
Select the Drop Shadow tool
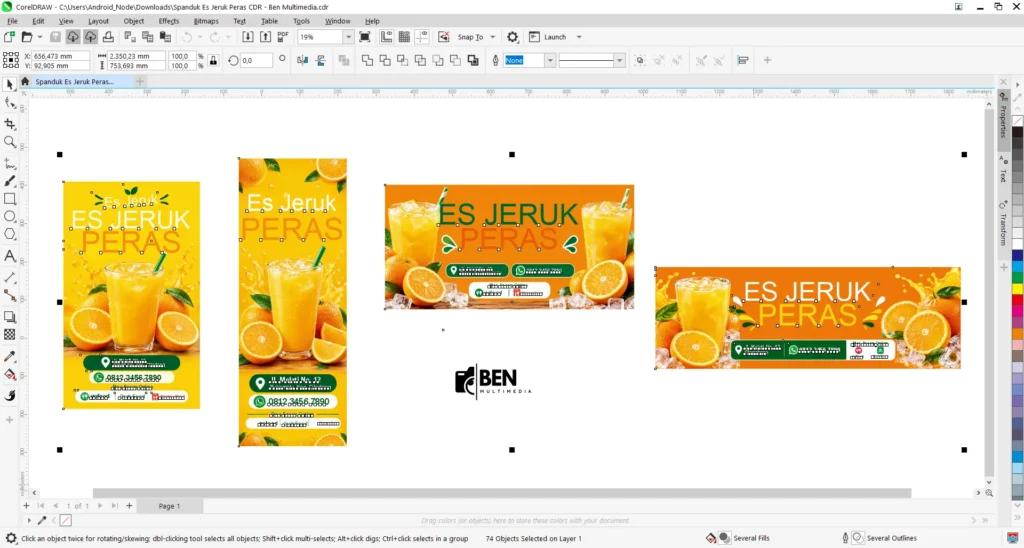10,317
